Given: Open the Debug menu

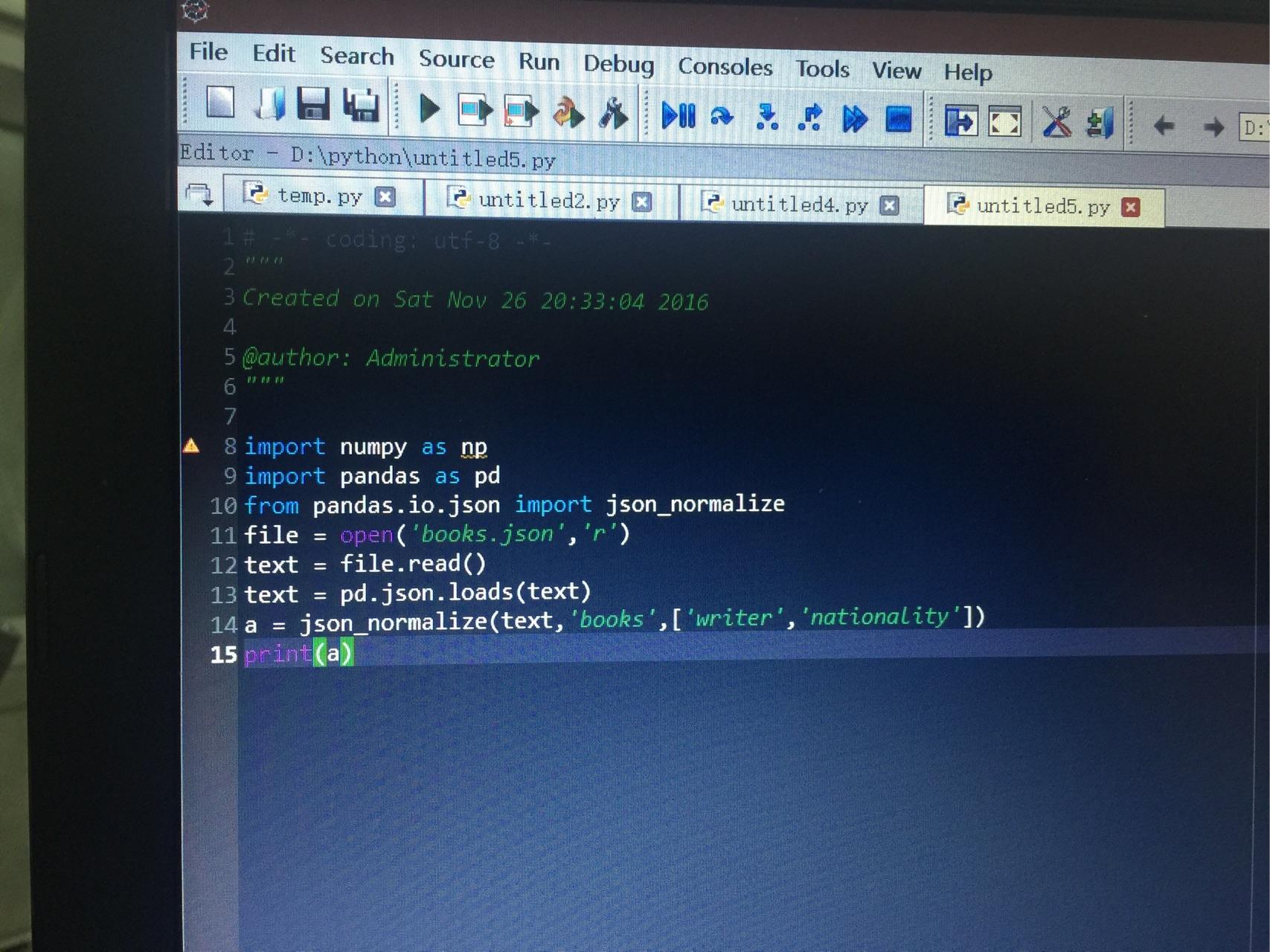Looking at the screenshot, I should pyautogui.click(x=618, y=64).
